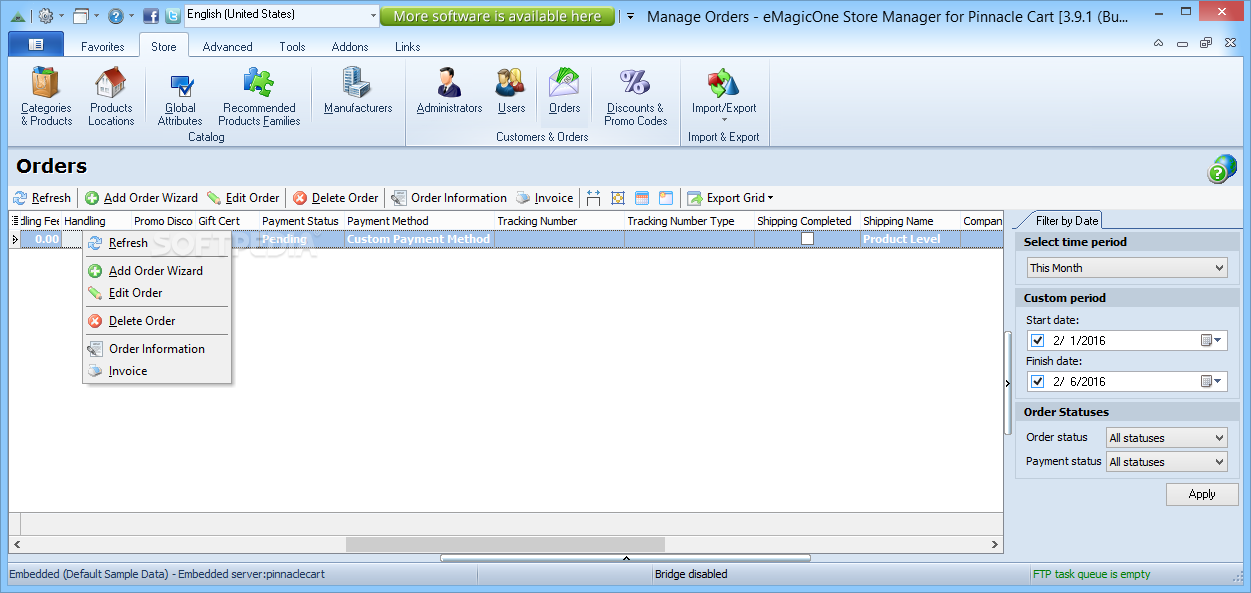The height and width of the screenshot is (593, 1251).
Task: Select the orange panel layout icon
Action: 666,198
